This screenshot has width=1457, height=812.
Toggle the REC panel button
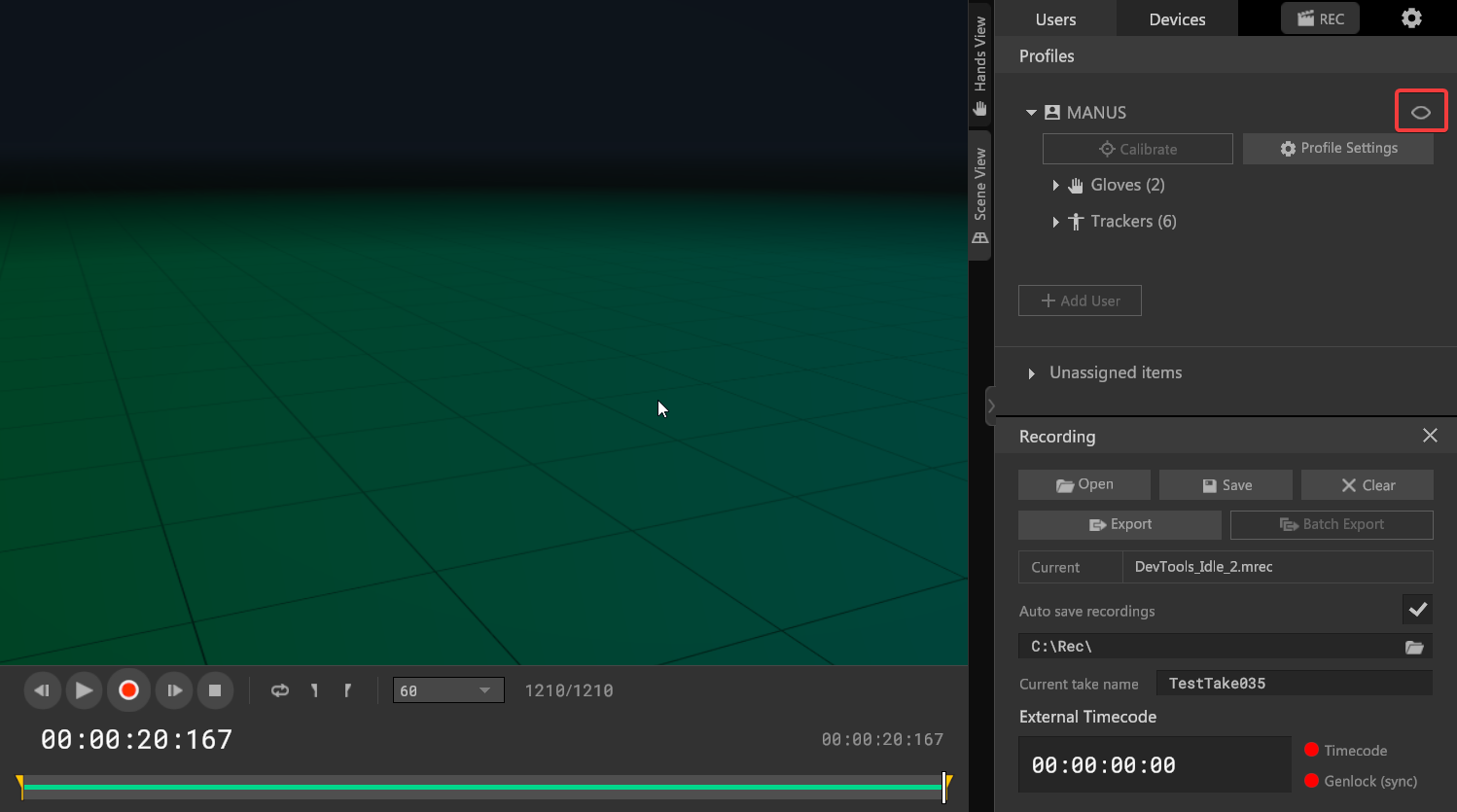1320,18
